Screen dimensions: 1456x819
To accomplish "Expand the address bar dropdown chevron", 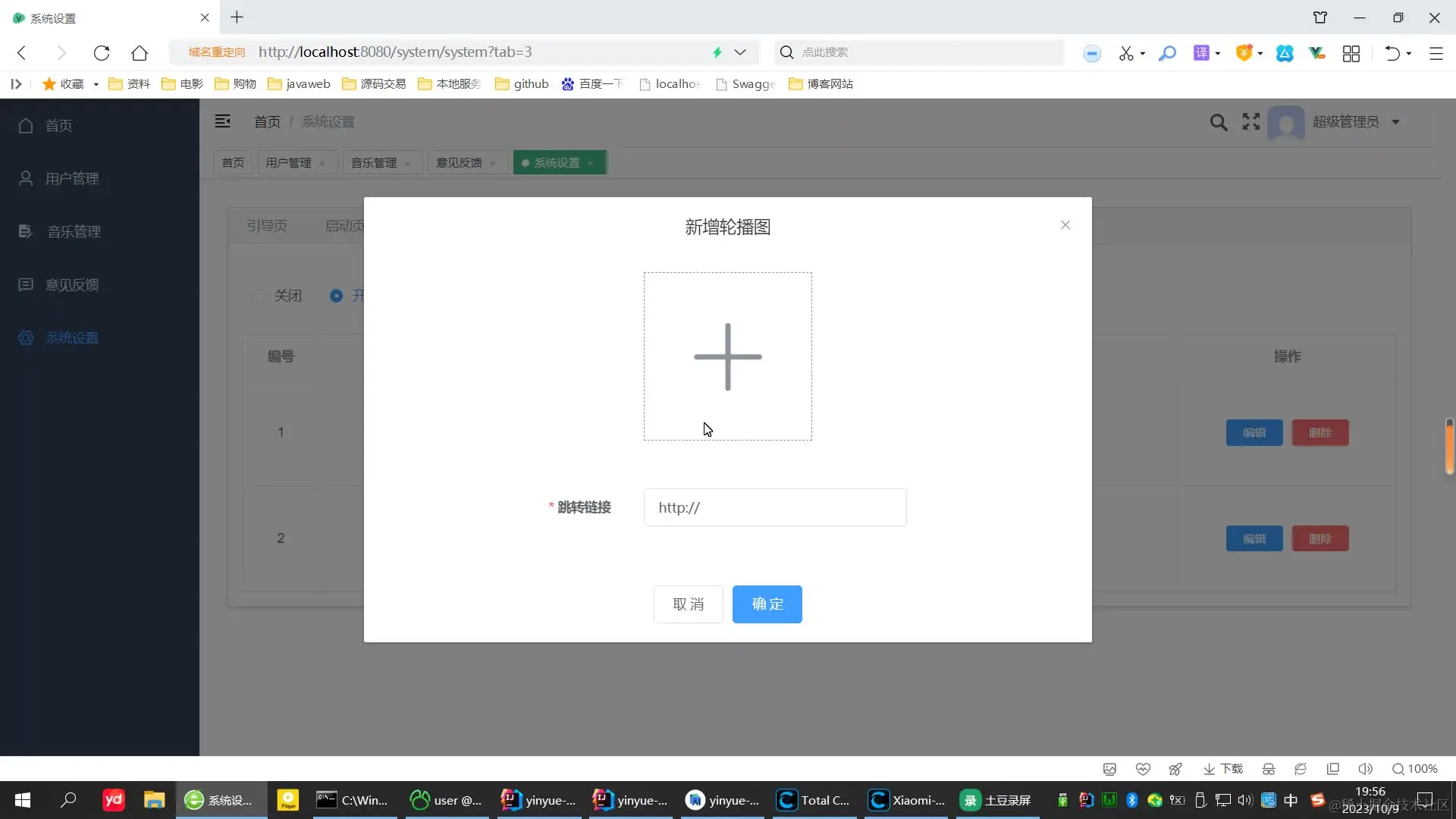I will click(x=740, y=52).
